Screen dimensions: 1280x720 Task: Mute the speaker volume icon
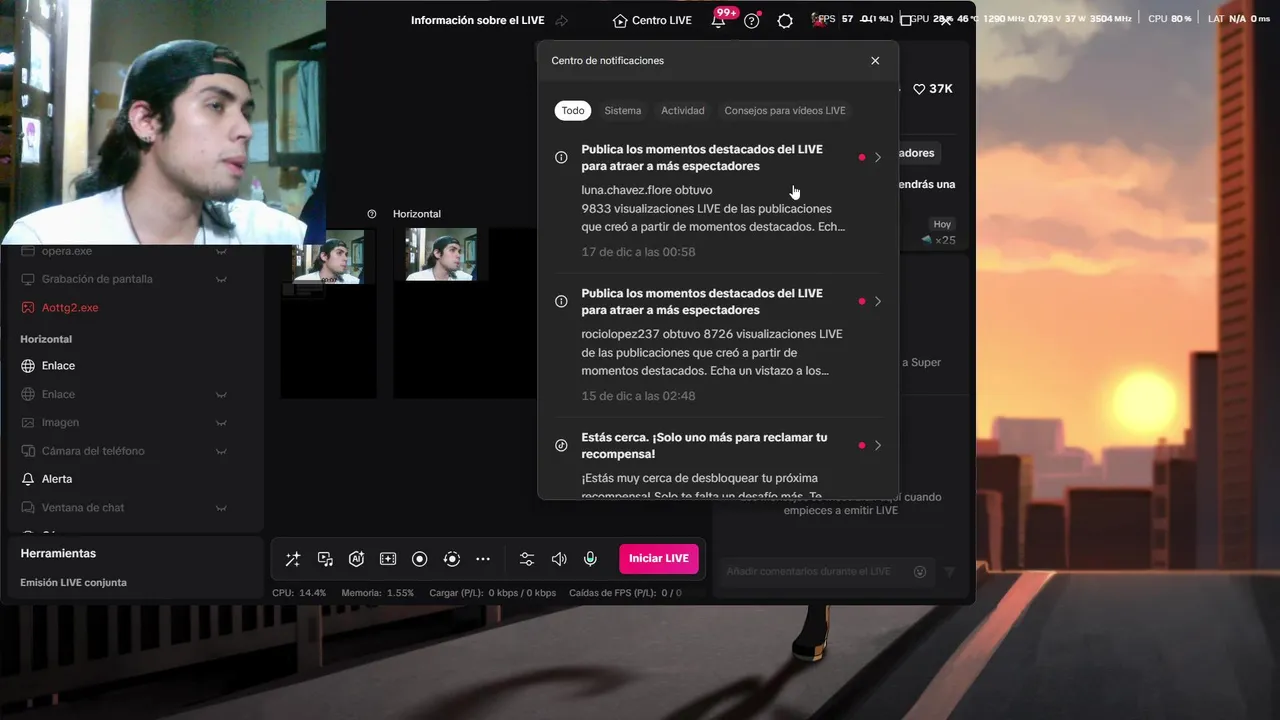559,559
